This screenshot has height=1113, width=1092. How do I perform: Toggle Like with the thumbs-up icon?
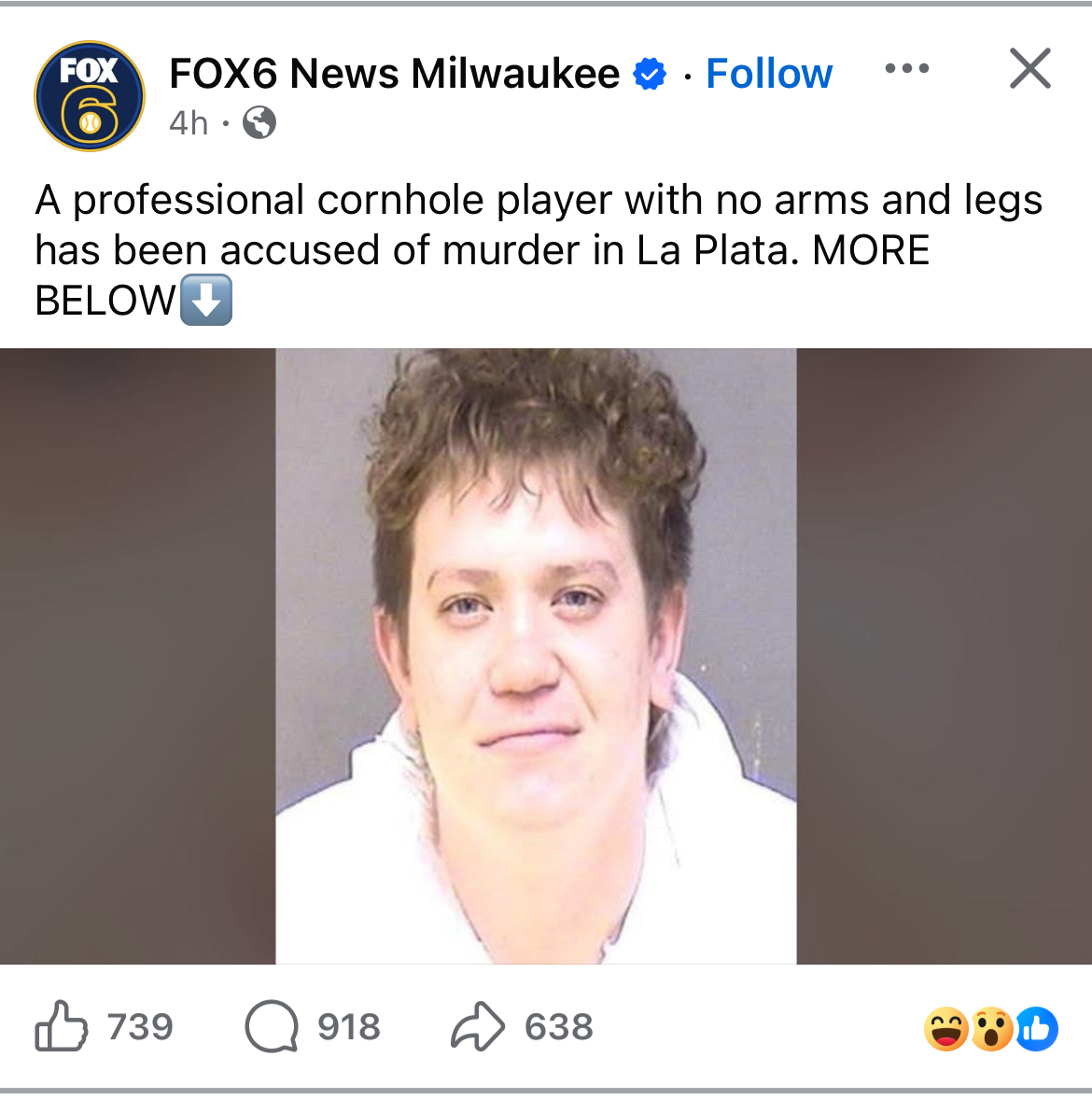click(62, 1026)
